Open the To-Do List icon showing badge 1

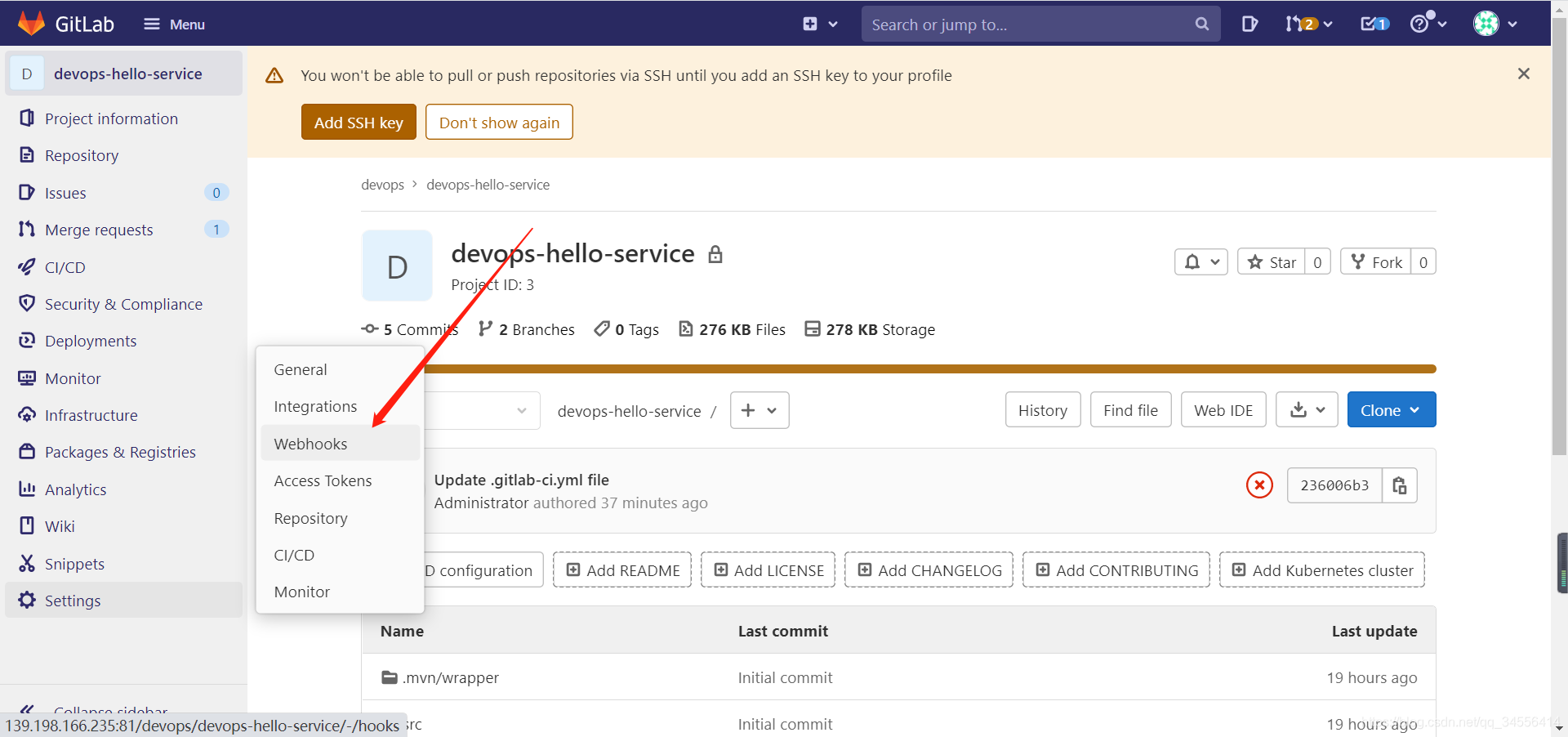click(x=1373, y=24)
